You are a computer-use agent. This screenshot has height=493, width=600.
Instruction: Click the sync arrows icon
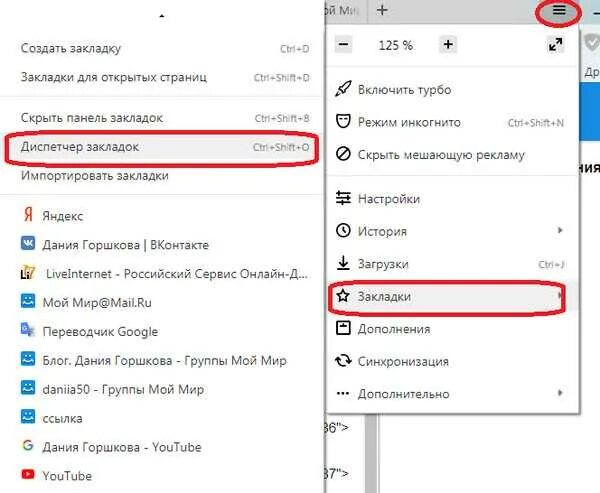(x=343, y=361)
